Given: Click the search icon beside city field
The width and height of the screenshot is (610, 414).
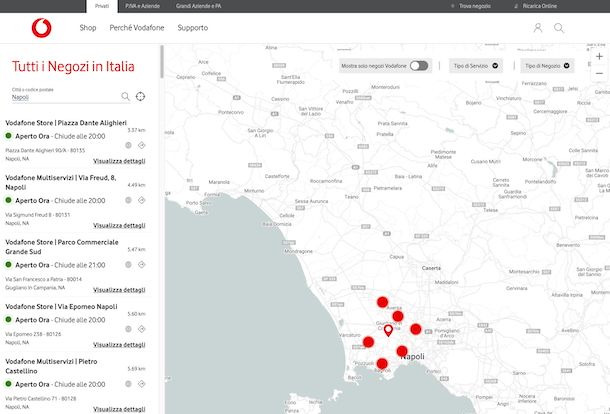Looking at the screenshot, I should tap(125, 97).
